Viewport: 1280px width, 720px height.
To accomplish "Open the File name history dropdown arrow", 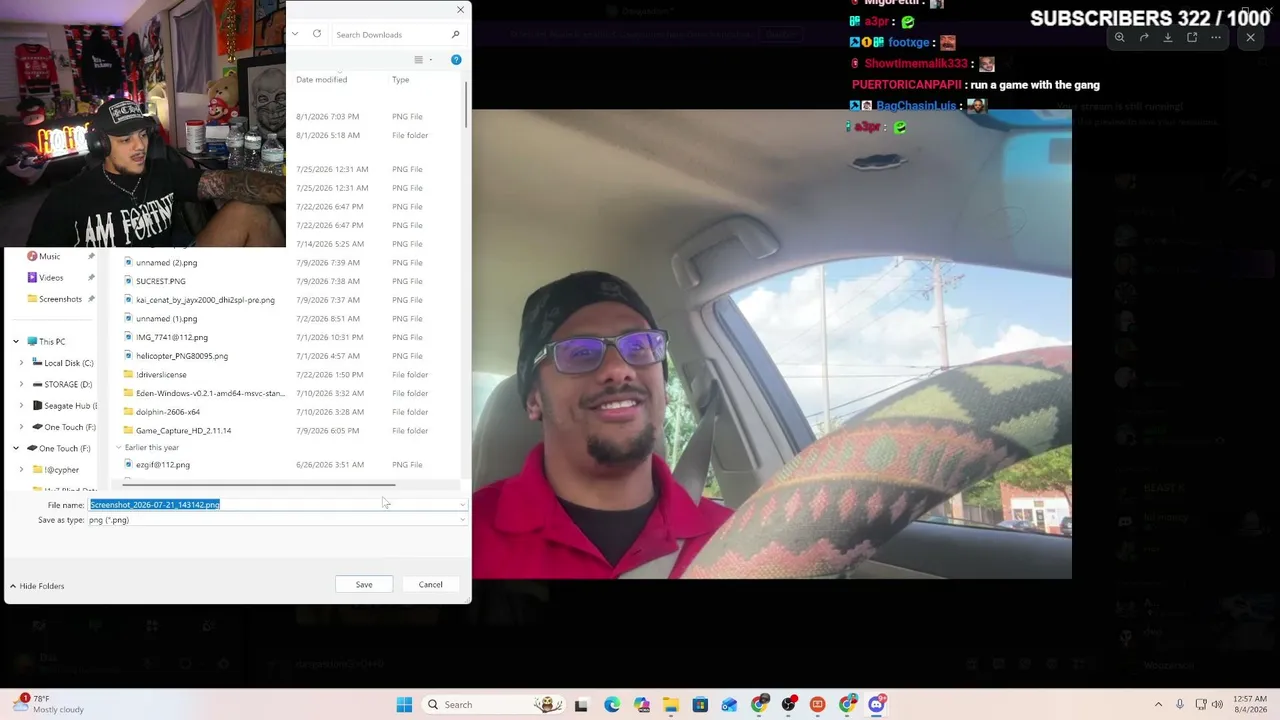I will [x=462, y=505].
